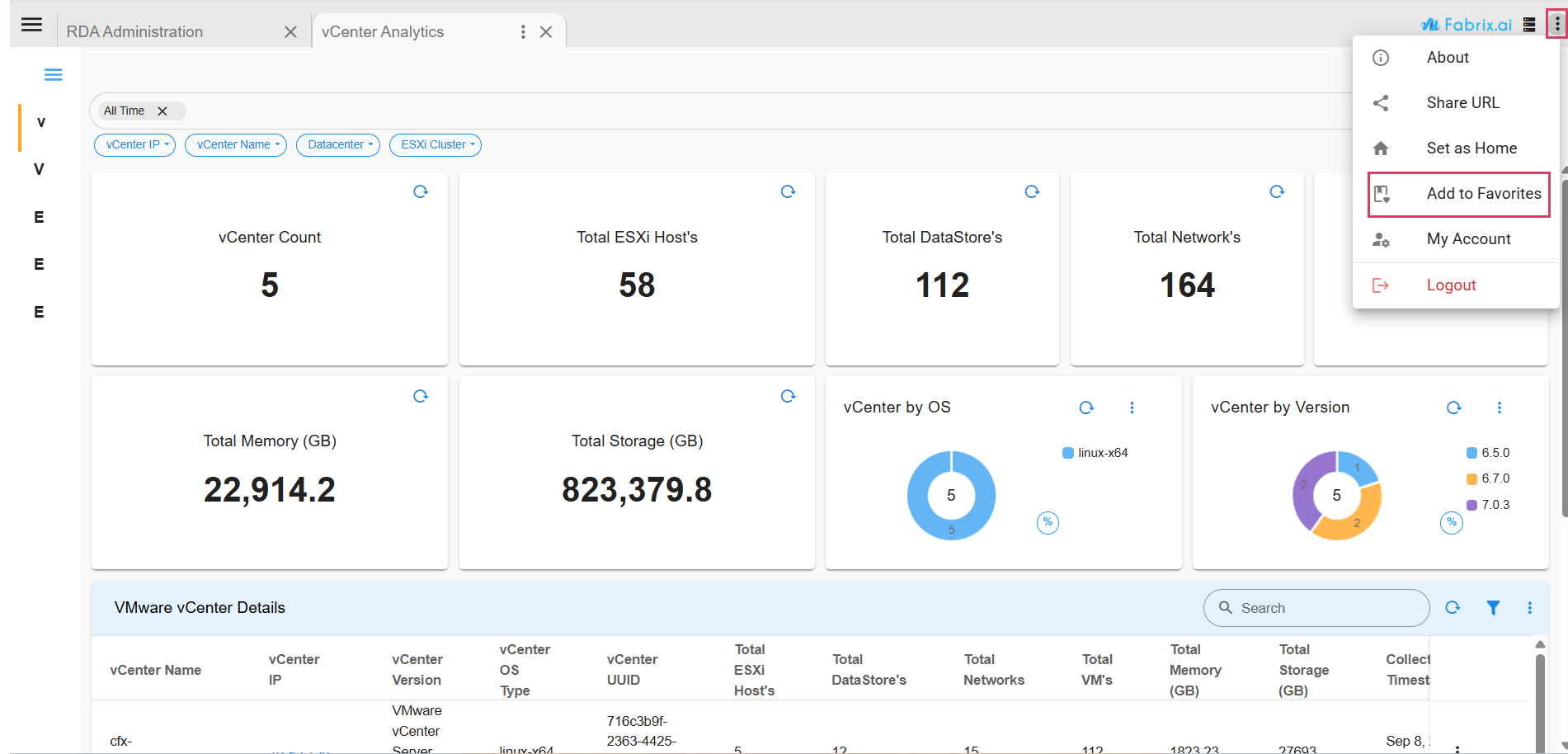Click Logout in the user menu
Screen dimensions: 1568x754
[1451, 285]
